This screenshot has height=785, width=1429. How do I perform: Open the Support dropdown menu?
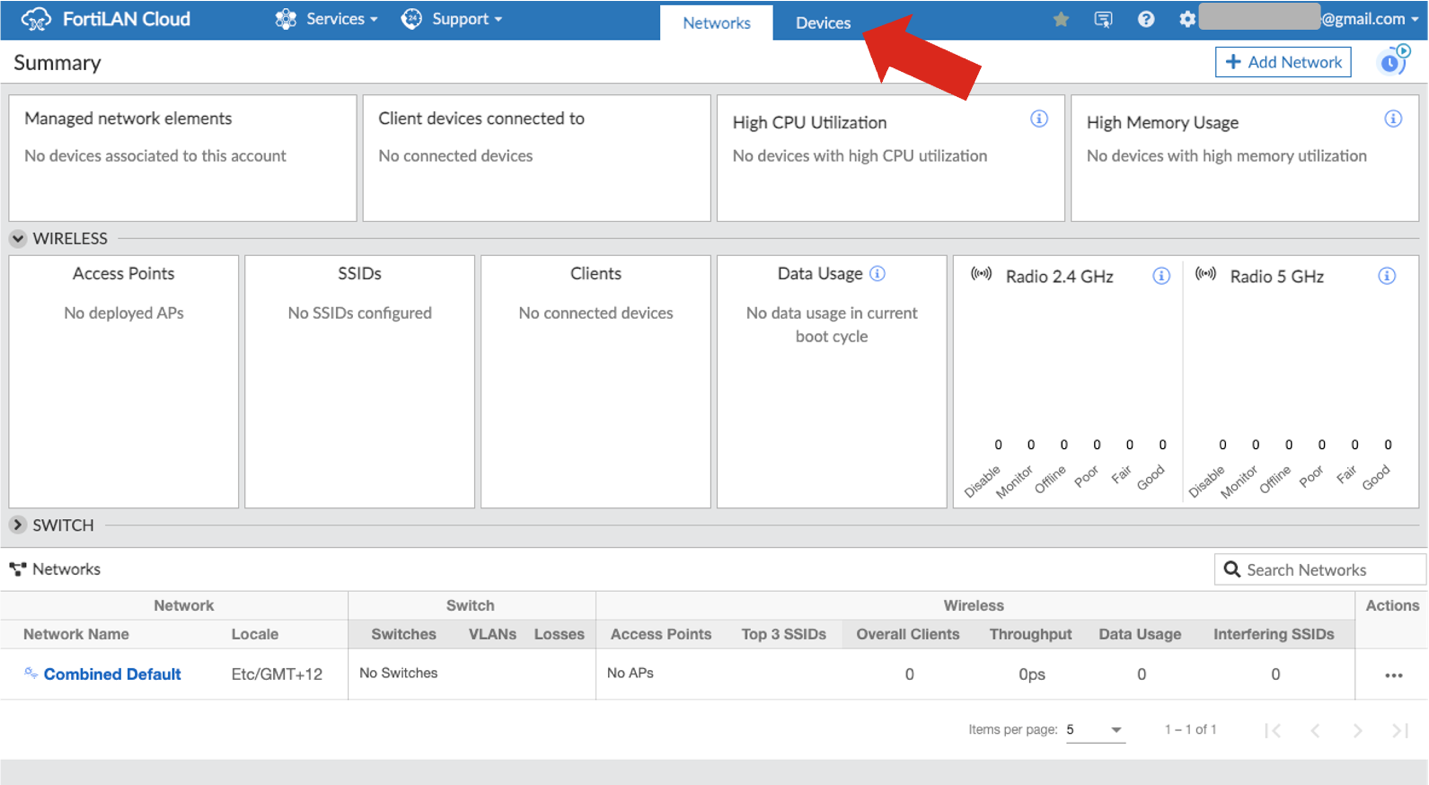click(x=452, y=19)
